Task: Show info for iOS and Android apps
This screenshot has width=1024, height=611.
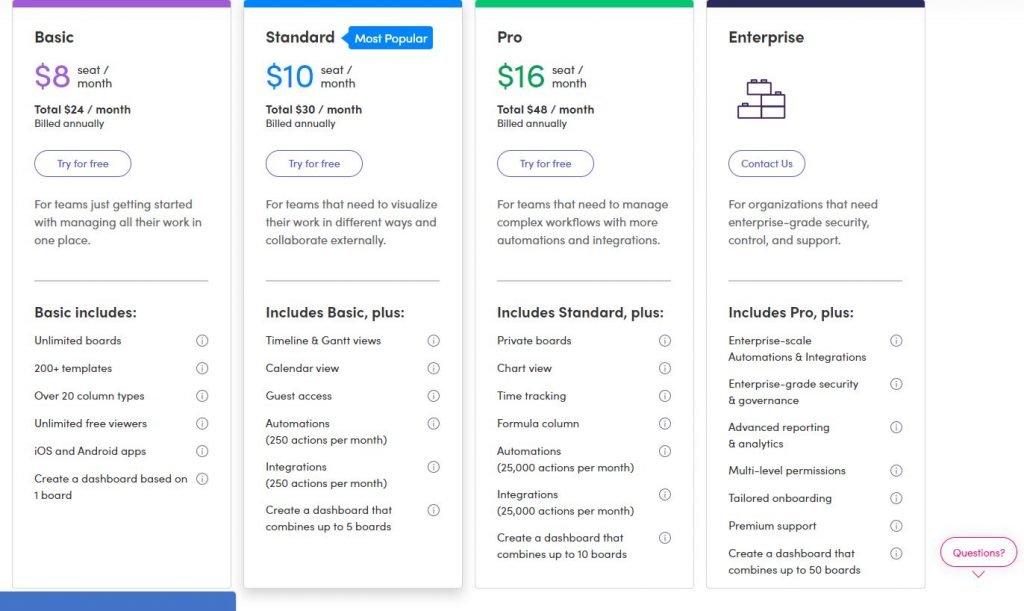Action: [x=202, y=451]
